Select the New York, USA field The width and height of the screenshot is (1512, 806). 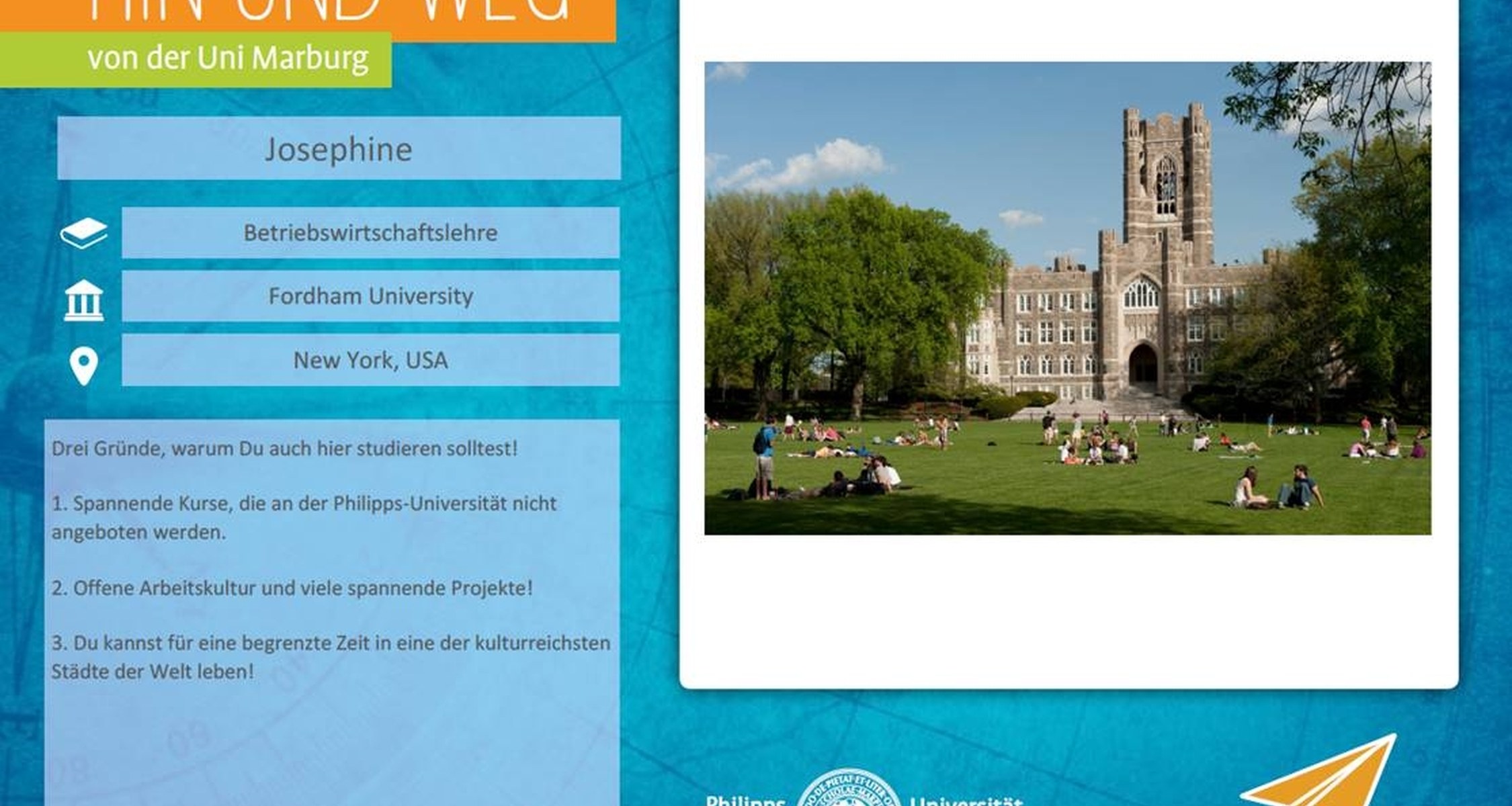(x=370, y=360)
